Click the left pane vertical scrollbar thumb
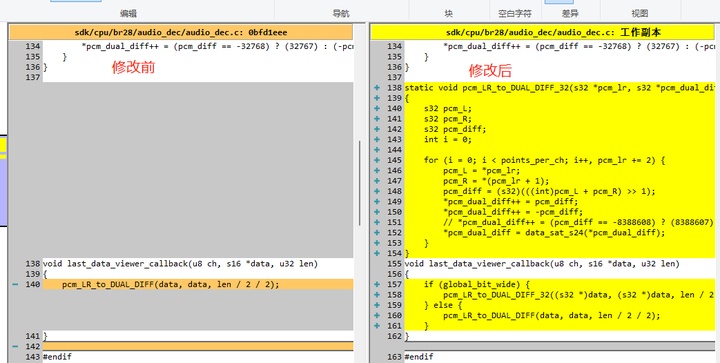The width and height of the screenshot is (720, 363). point(360,183)
